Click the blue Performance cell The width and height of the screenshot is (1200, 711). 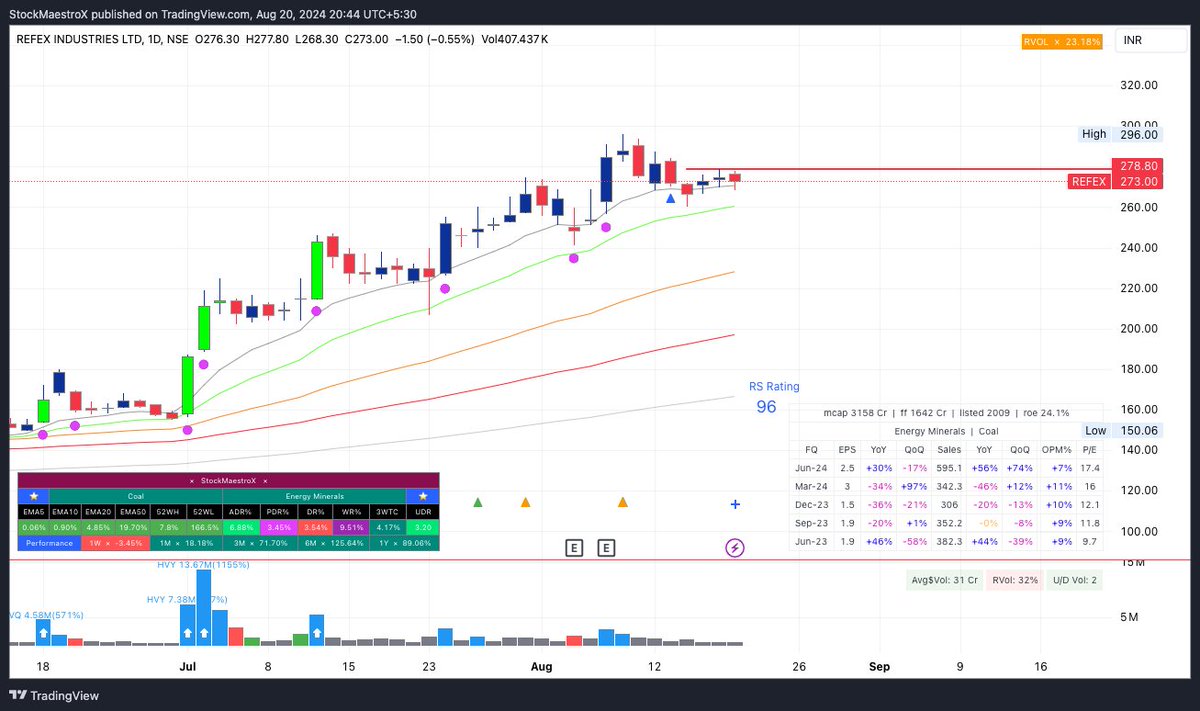[x=47, y=543]
